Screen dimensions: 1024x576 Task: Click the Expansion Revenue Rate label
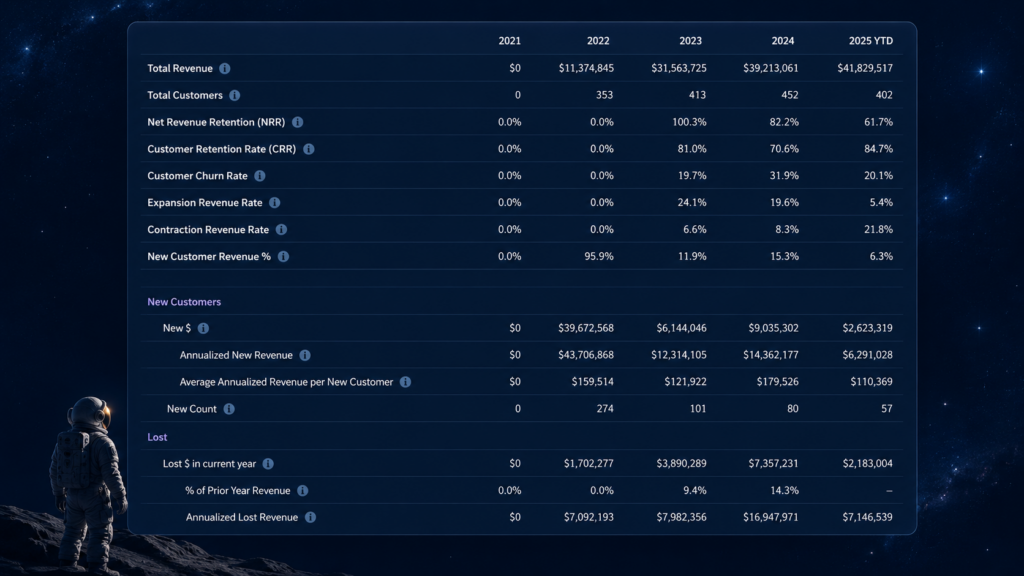tap(204, 202)
